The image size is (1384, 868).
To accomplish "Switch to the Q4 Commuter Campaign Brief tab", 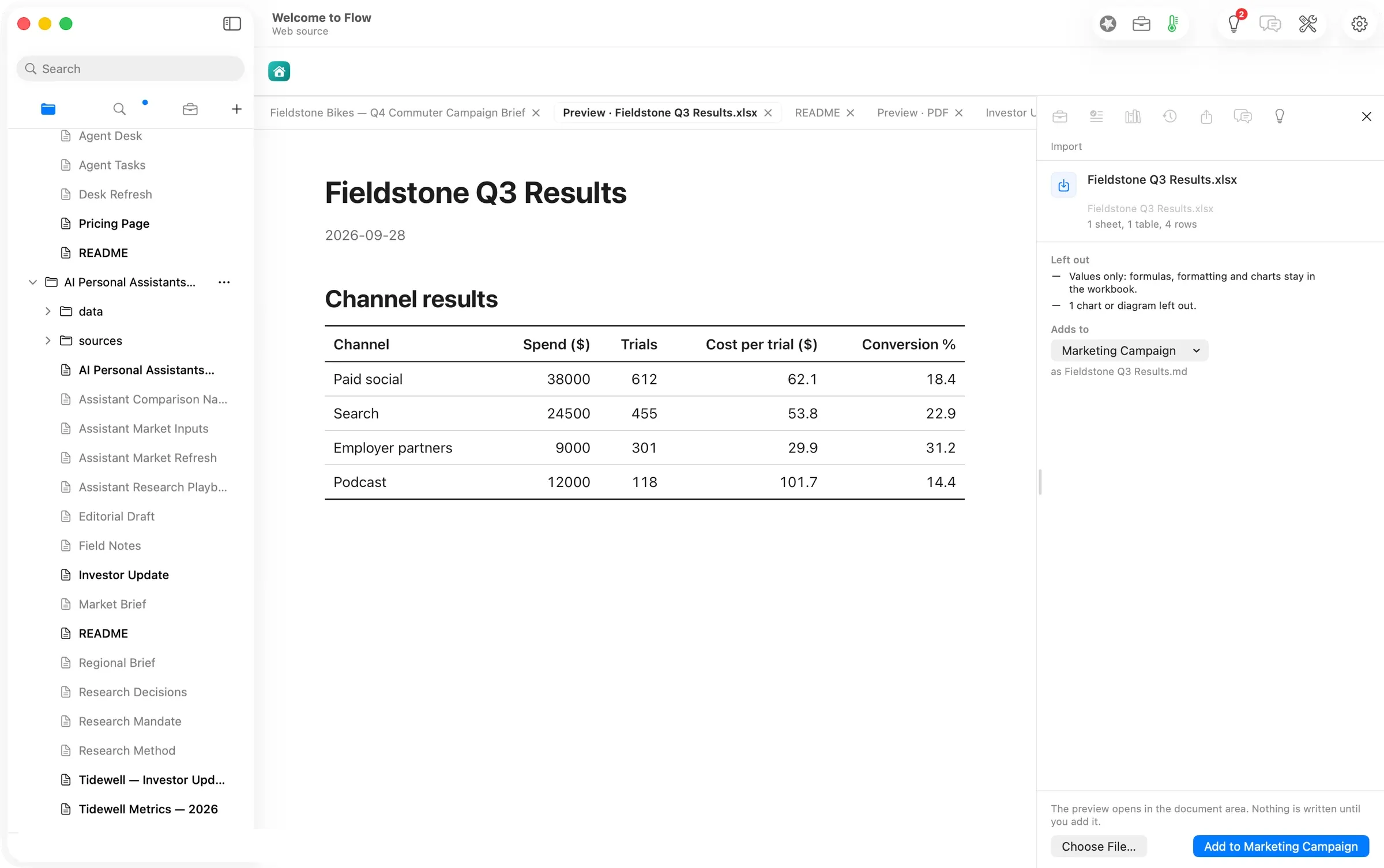I will click(397, 113).
